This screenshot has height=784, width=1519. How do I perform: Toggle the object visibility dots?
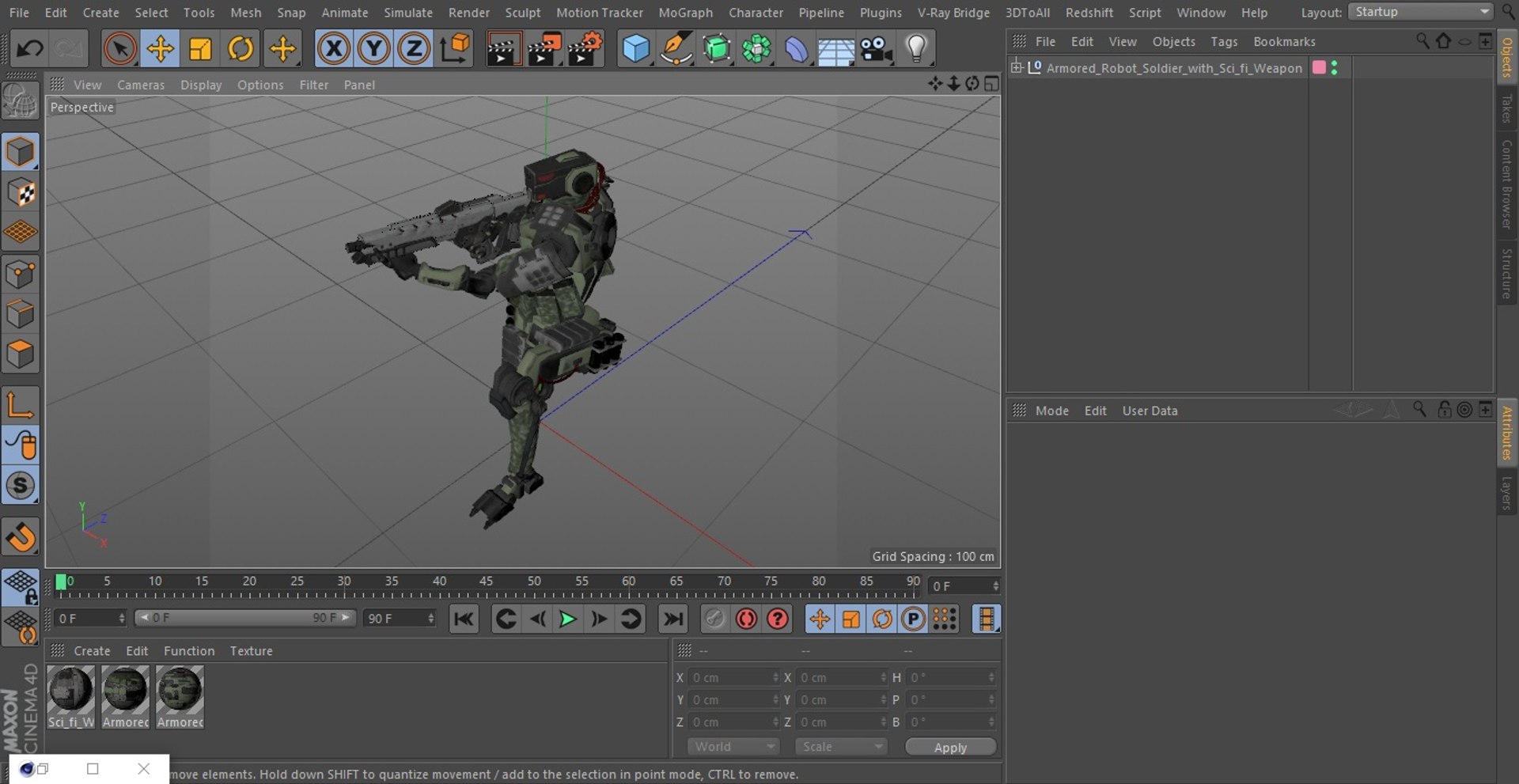point(1335,68)
